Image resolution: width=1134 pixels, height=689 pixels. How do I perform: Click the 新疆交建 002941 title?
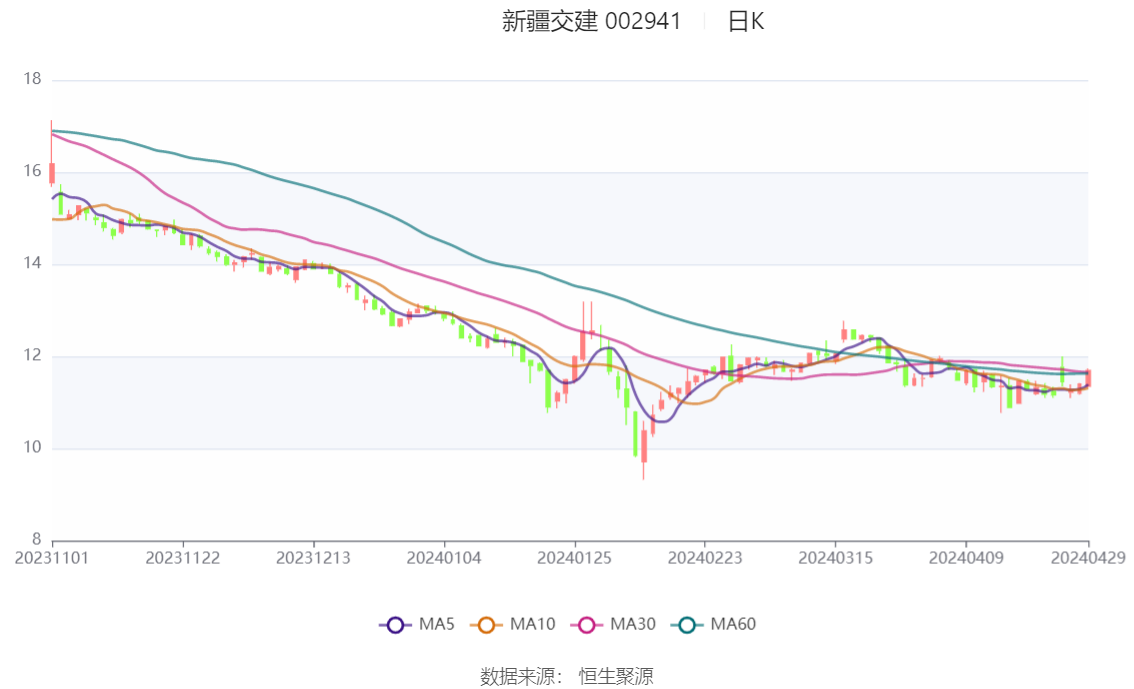[x=592, y=22]
